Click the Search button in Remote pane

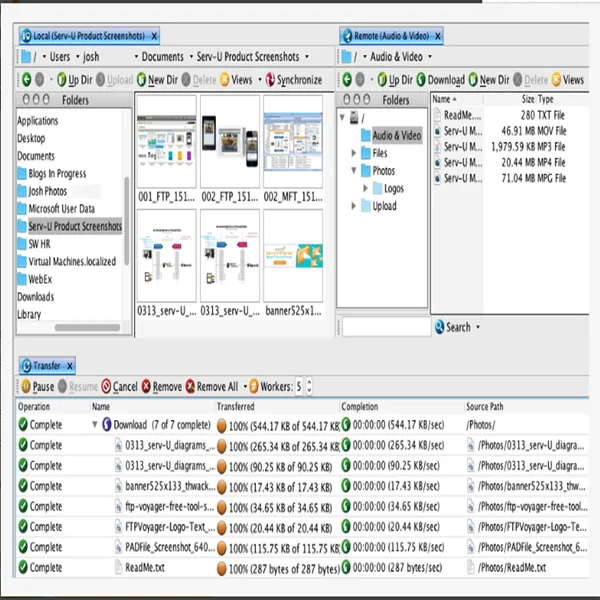pyautogui.click(x=453, y=327)
